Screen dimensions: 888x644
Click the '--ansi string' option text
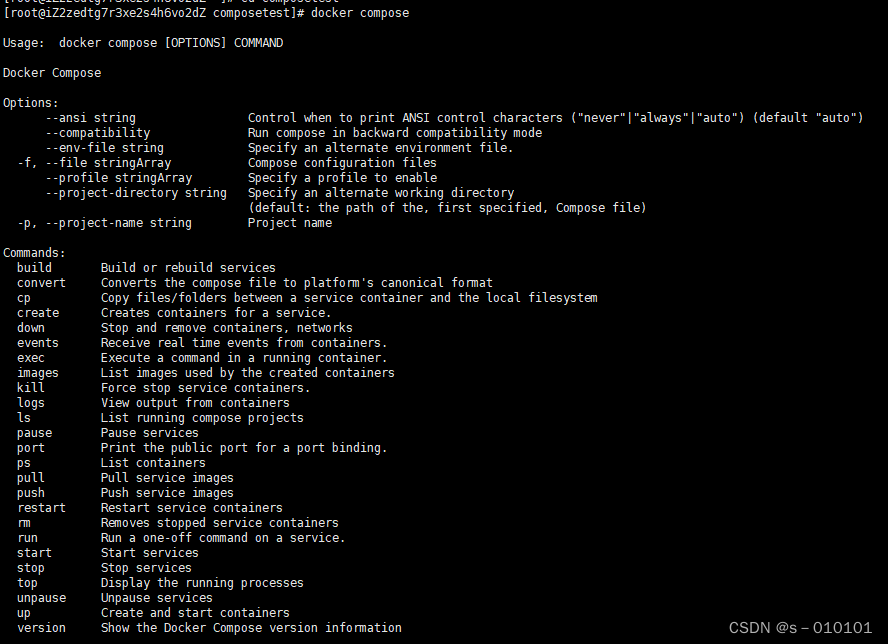[x=91, y=118]
